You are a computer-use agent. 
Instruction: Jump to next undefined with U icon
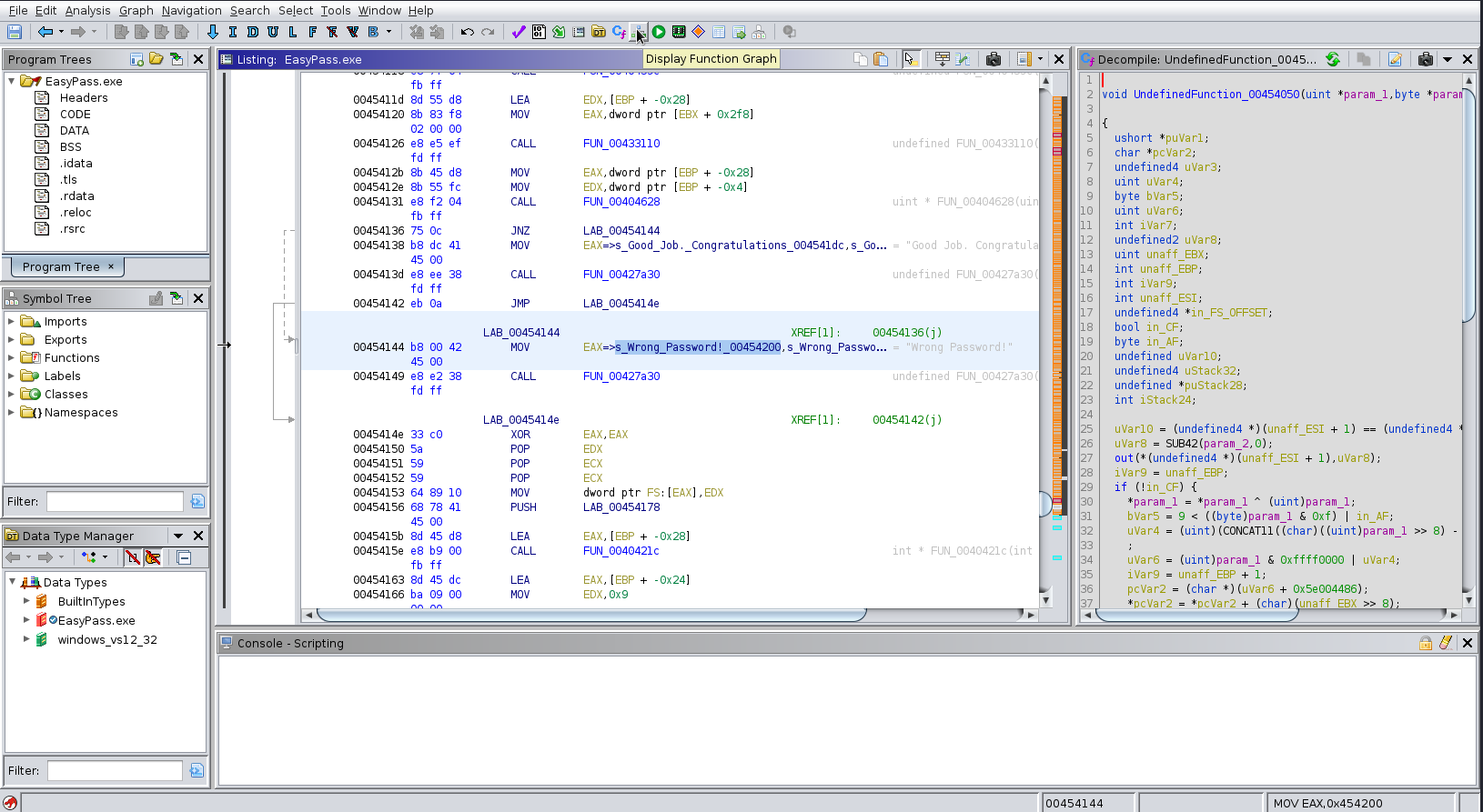pyautogui.click(x=273, y=32)
